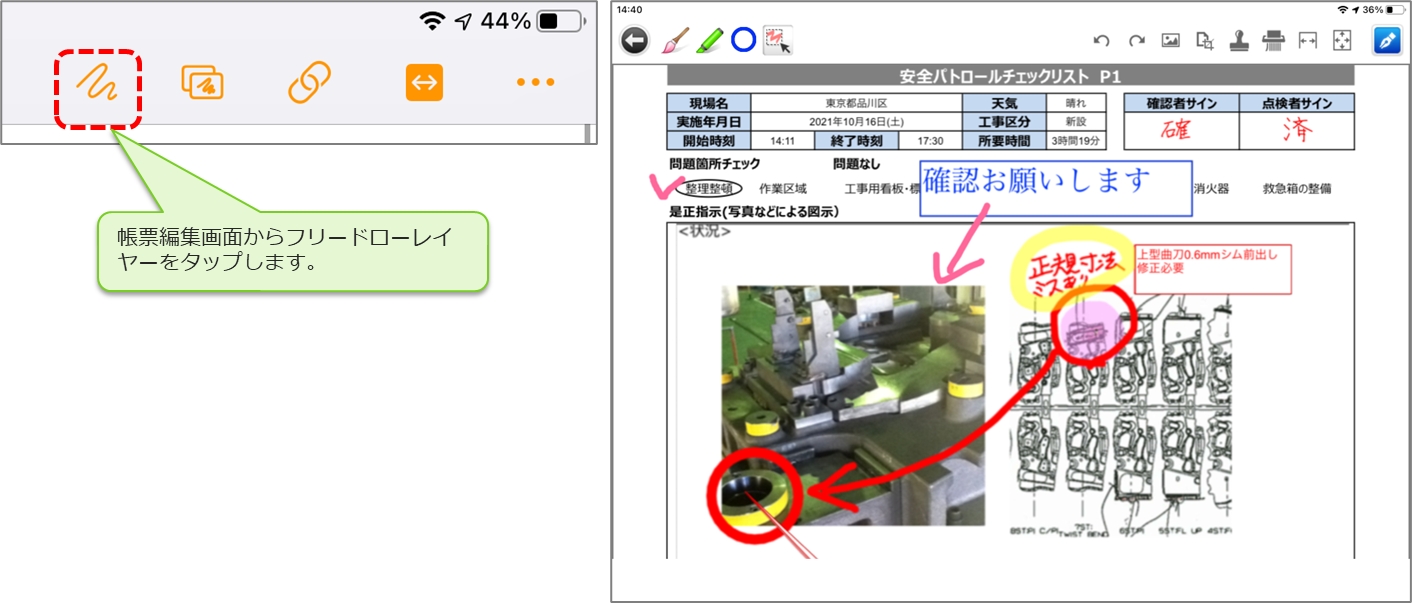
Task: Tap the duration value 3時間19分
Action: 1076,141
